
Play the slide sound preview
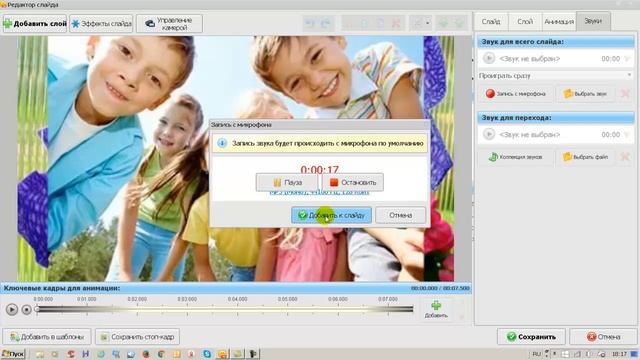tap(489, 58)
